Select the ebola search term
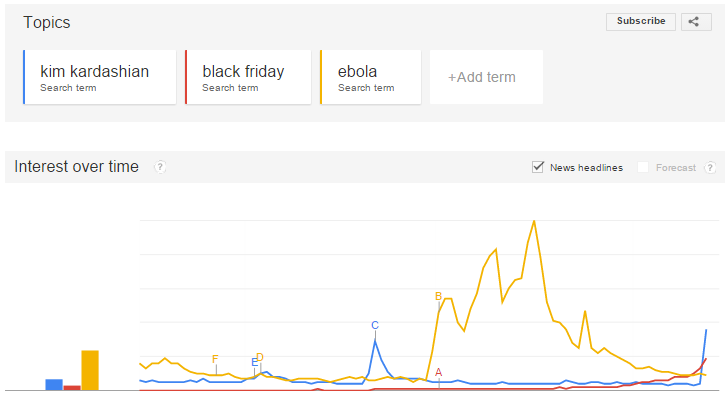Viewport: 728px width, 393px height. [370, 77]
